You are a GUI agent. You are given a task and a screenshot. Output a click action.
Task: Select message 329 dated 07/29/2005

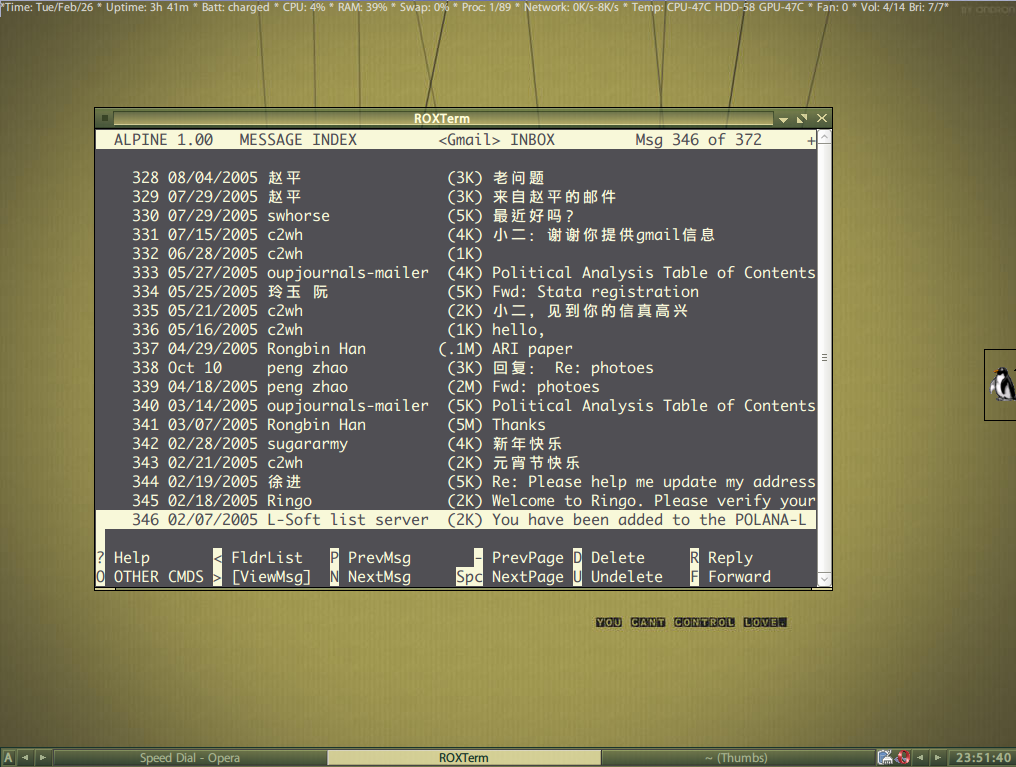(456, 196)
